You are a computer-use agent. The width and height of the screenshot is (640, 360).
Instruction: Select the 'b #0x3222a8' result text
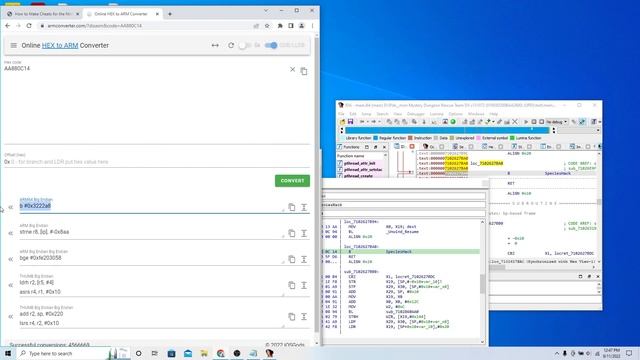pyautogui.click(x=35, y=206)
